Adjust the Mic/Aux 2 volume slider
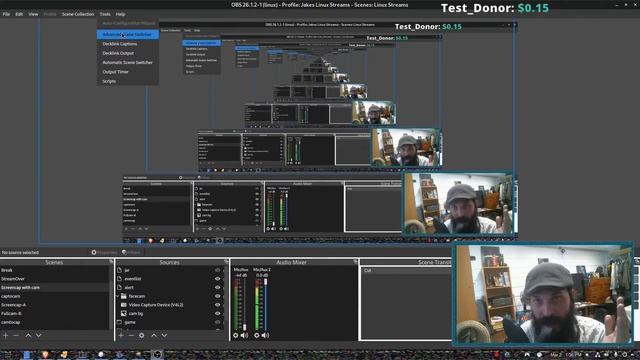Screen dimensions: 640x360 [x=266, y=304]
